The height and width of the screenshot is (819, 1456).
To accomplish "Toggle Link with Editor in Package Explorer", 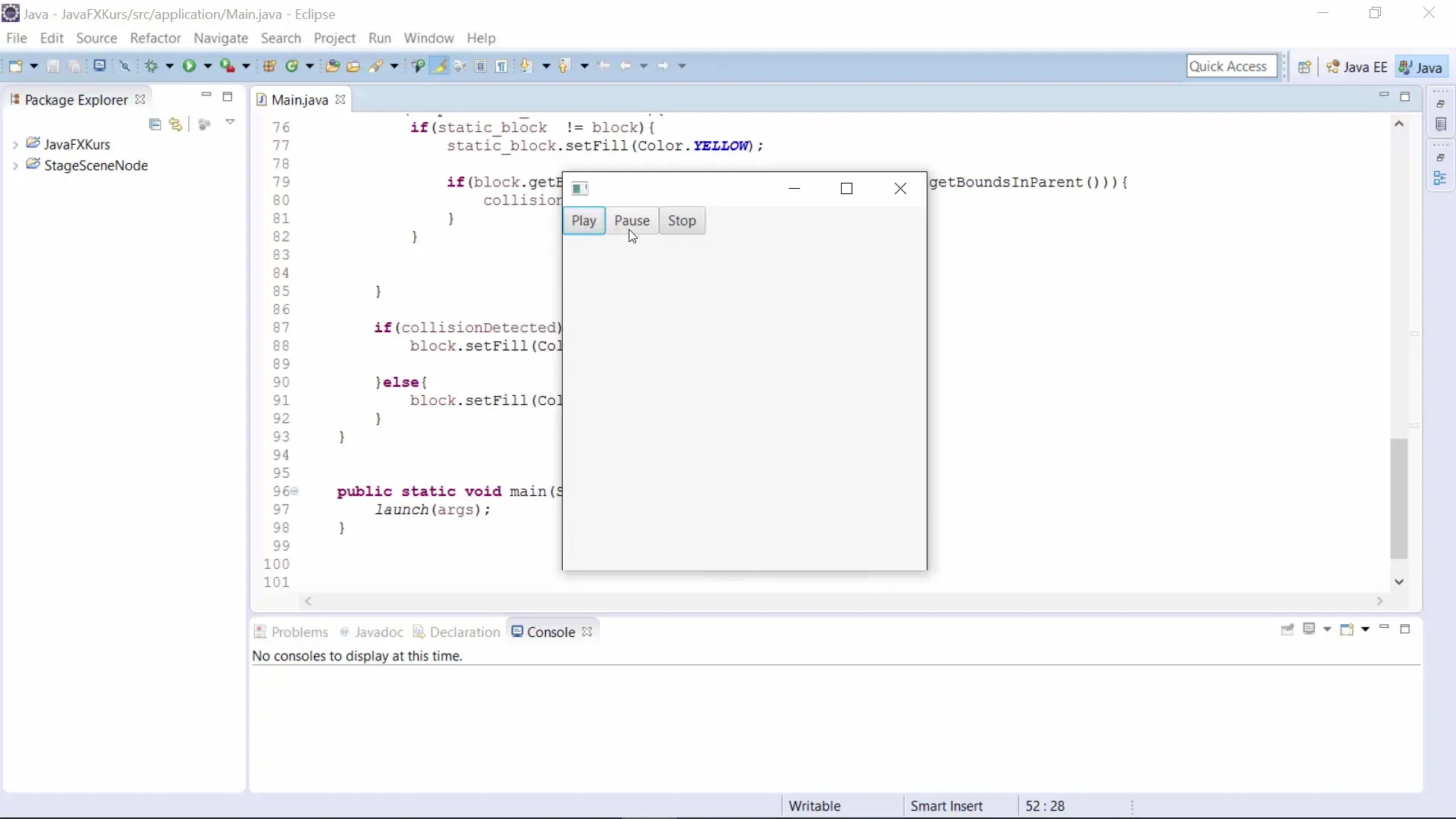I will [176, 124].
